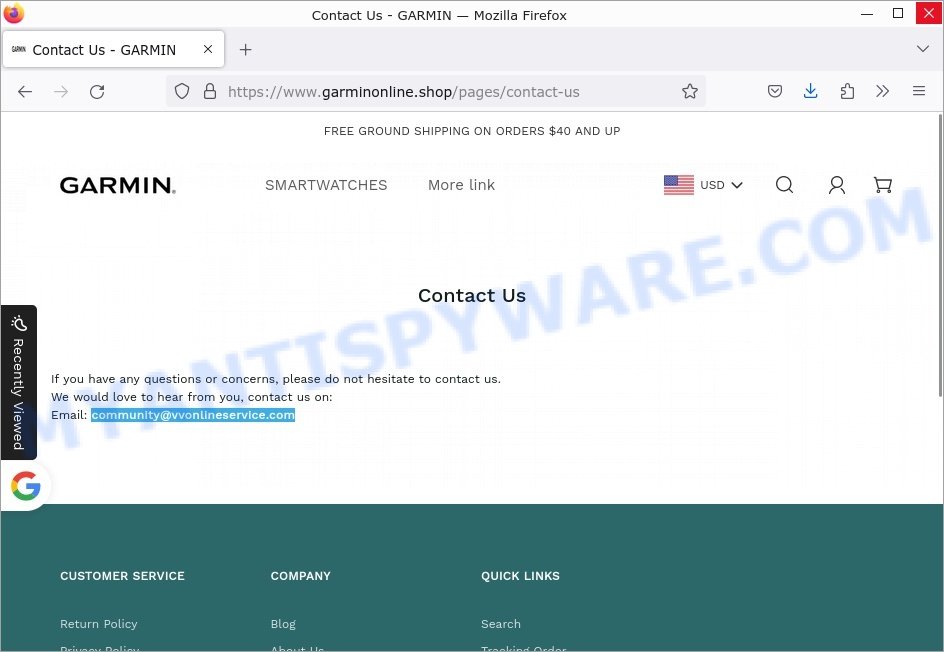
Task: Click the community@vvonlineservice.com email link
Action: pos(193,415)
